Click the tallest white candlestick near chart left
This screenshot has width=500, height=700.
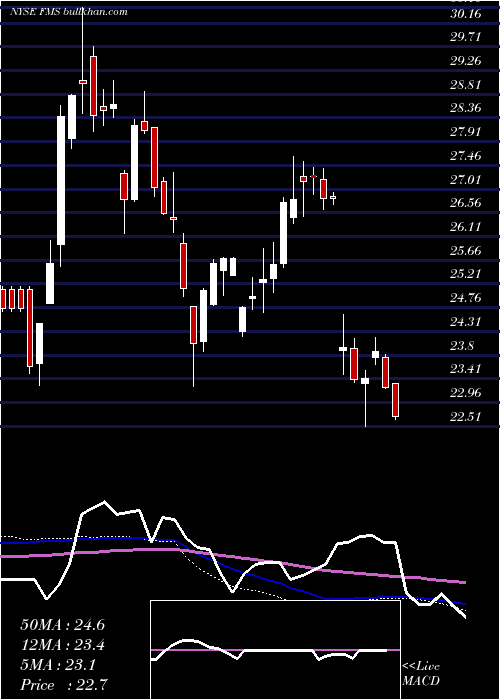(61, 180)
